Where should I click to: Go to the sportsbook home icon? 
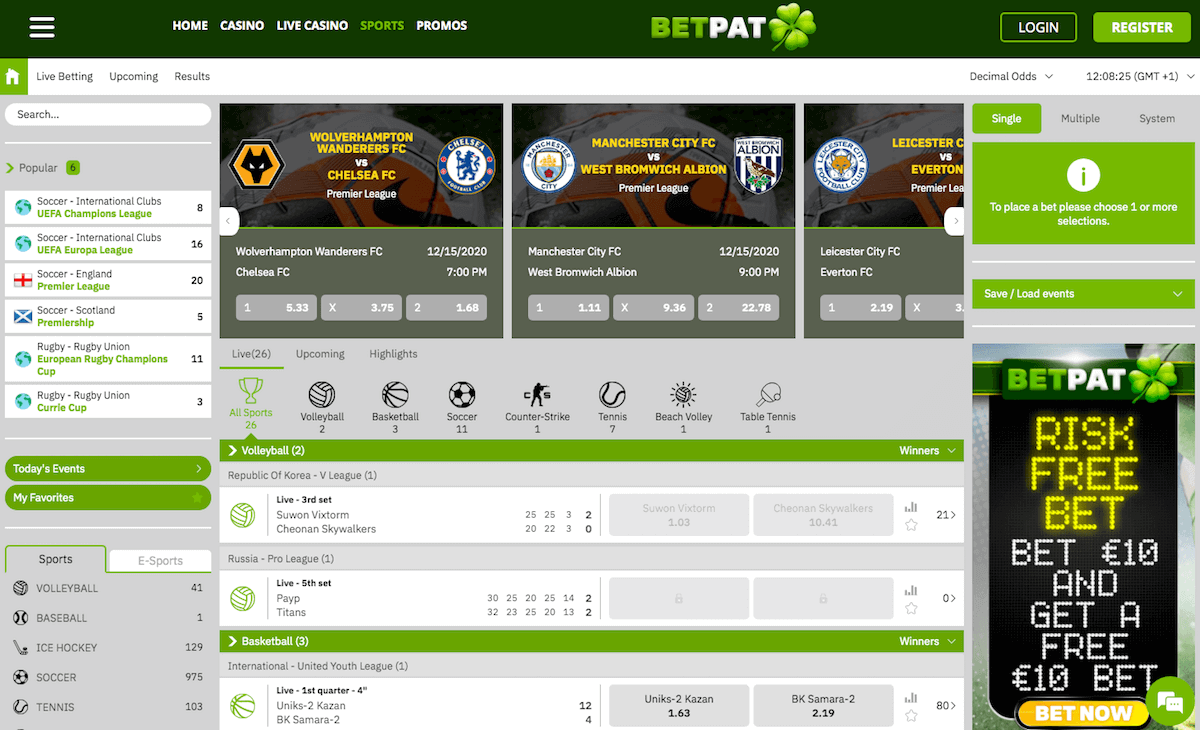[x=14, y=76]
